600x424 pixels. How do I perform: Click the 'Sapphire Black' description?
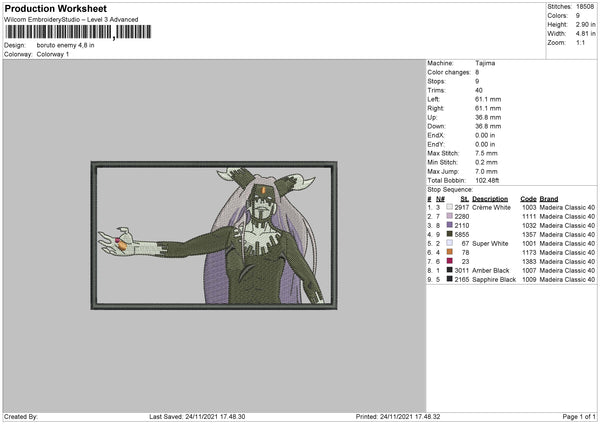tap(494, 279)
